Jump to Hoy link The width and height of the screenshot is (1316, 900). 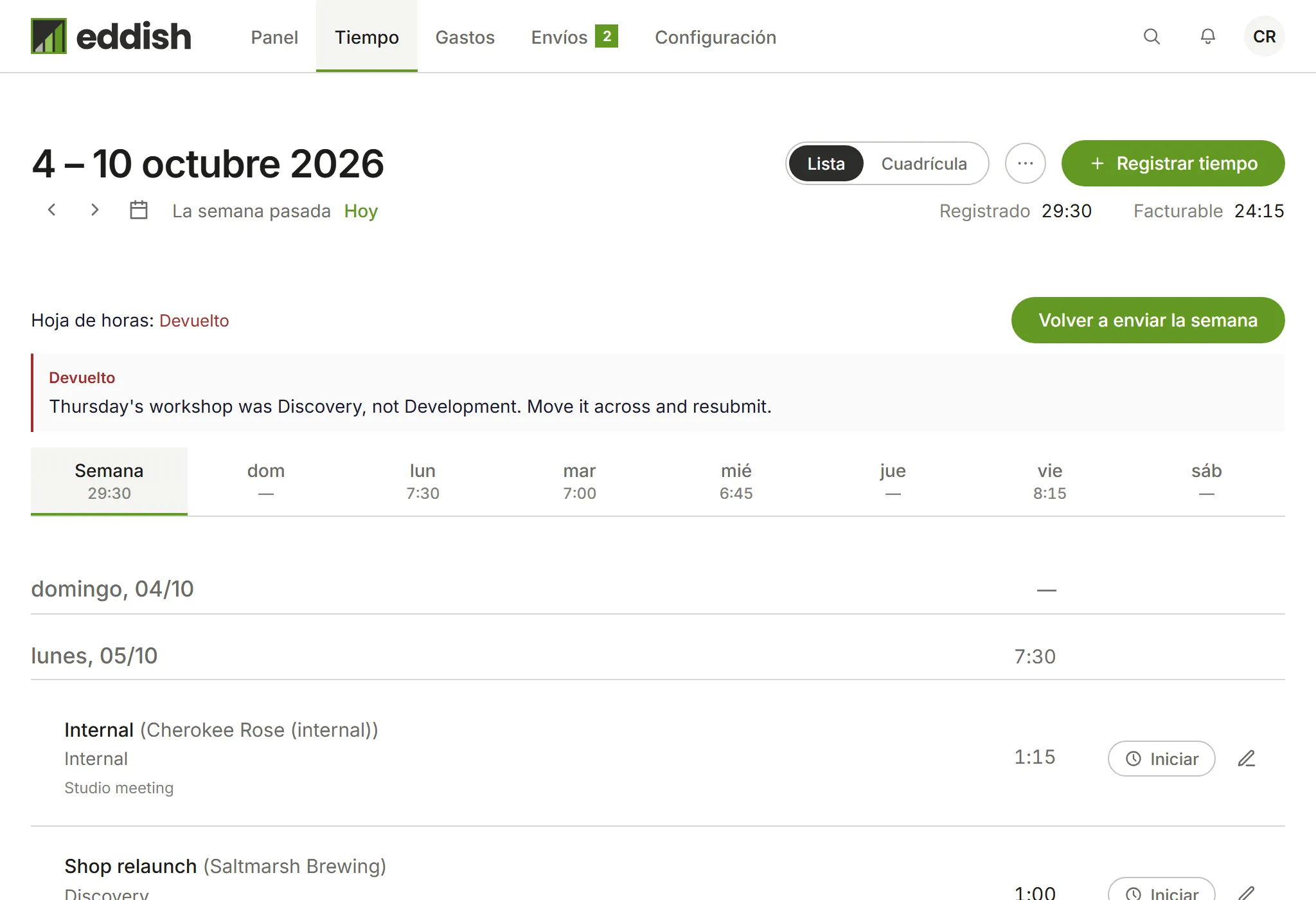coord(360,211)
